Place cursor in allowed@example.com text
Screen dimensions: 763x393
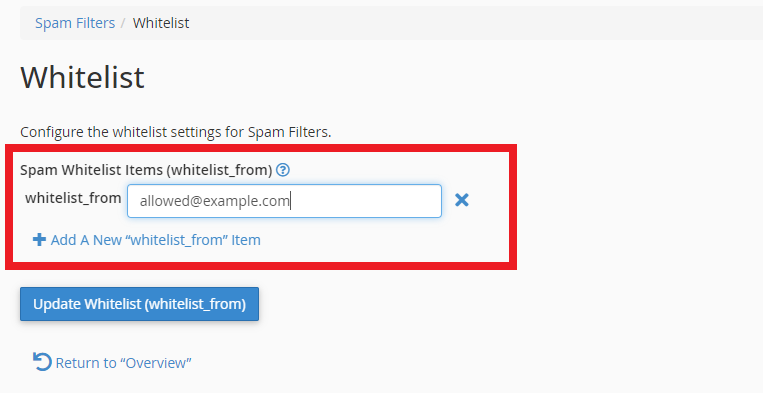coord(215,201)
